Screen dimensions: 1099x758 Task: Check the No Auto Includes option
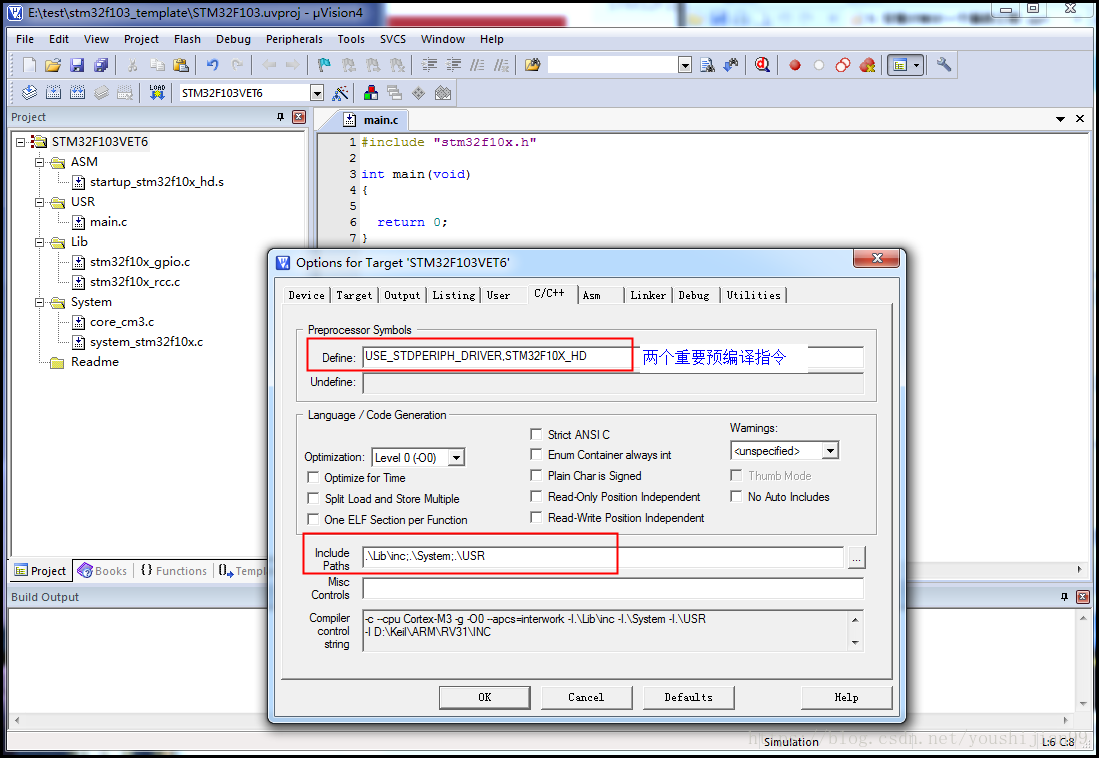coord(737,497)
